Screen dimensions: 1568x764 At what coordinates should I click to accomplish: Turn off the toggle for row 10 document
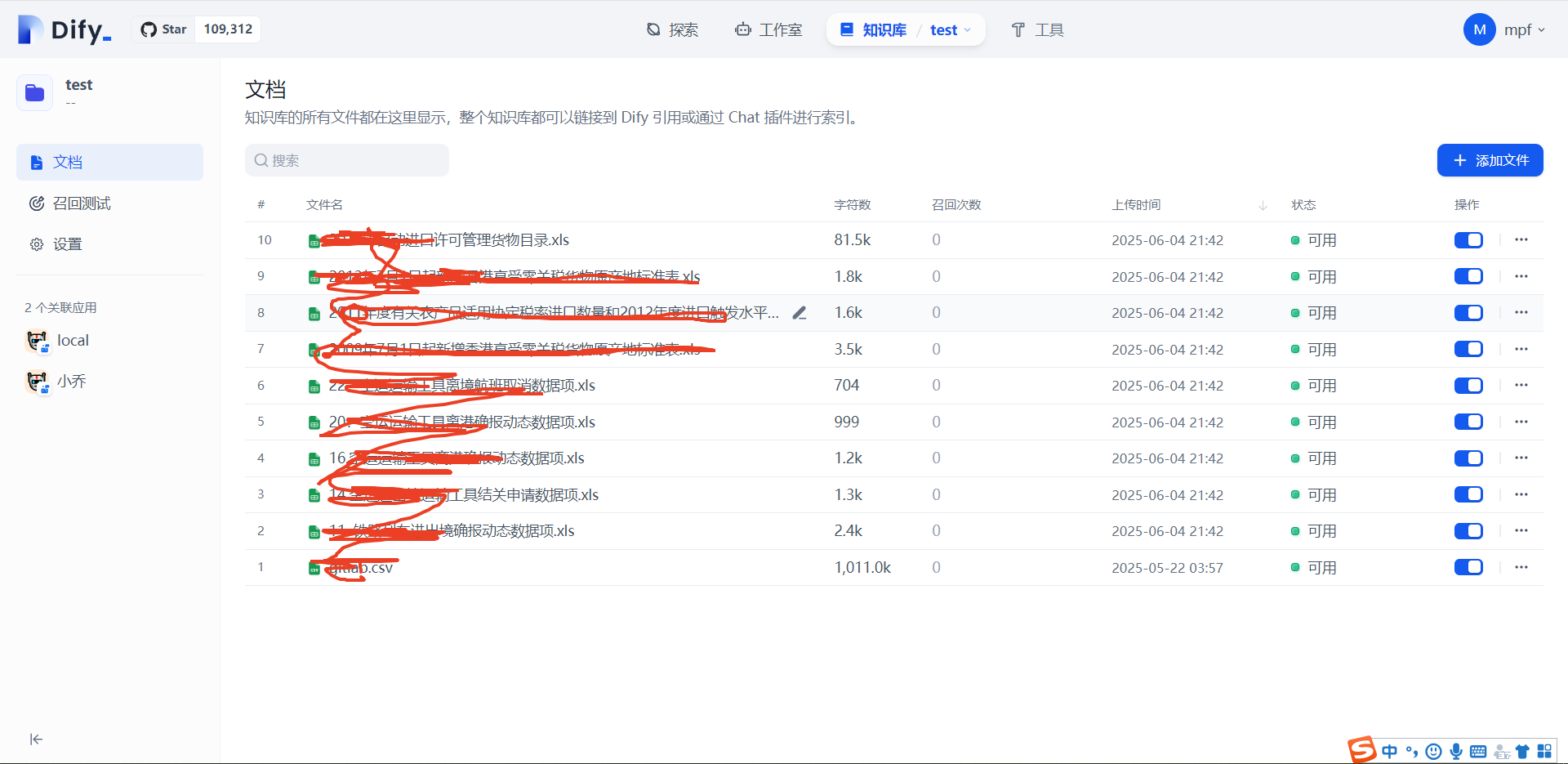tap(1468, 239)
